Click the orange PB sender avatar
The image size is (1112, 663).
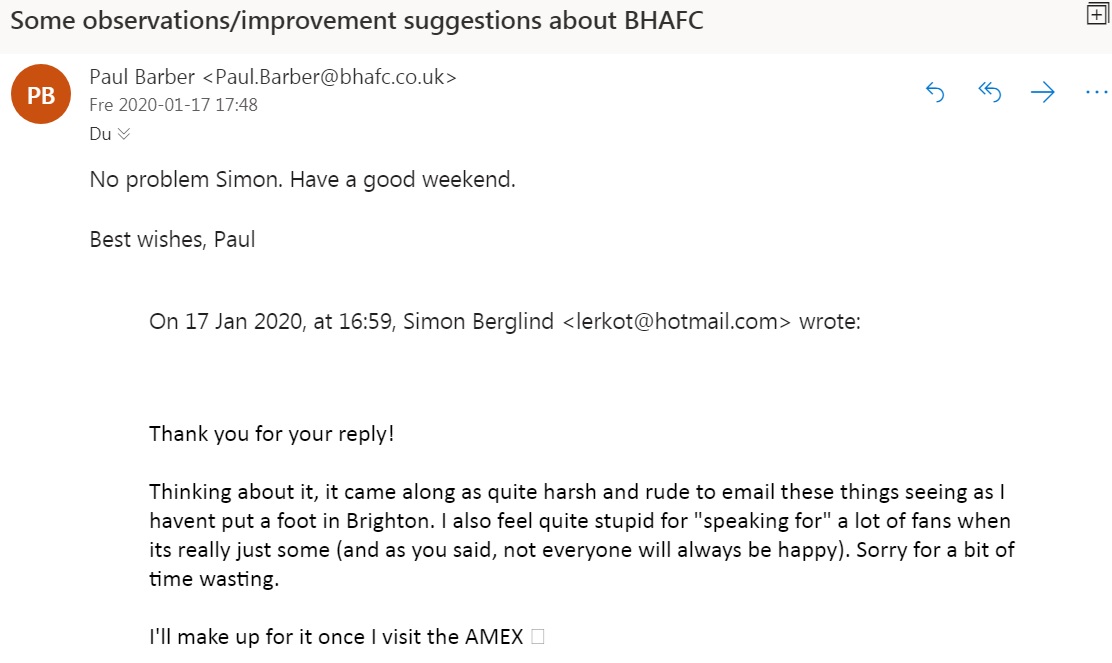41,94
